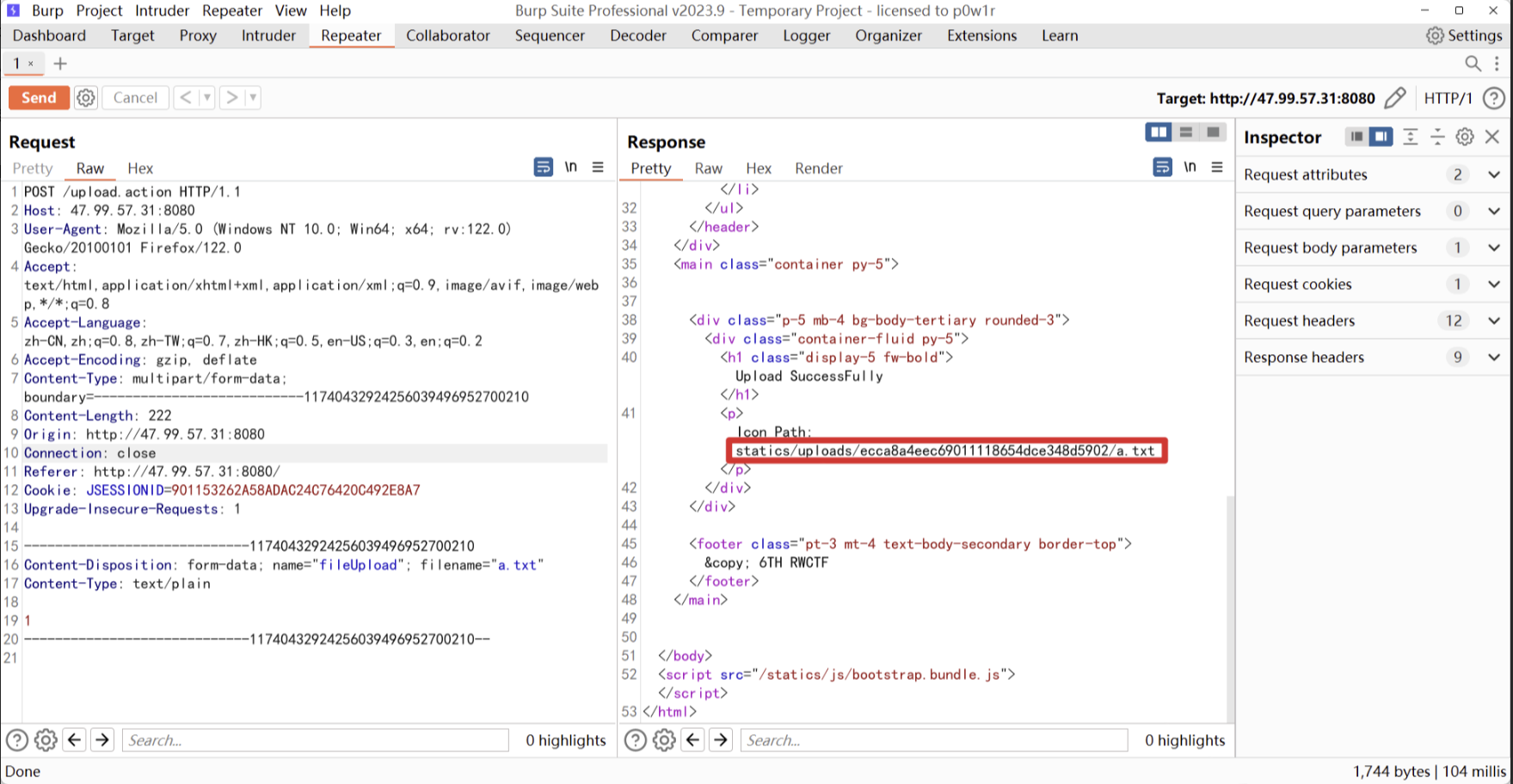The width and height of the screenshot is (1513, 784).
Task: Open Inspector settings gear icon
Action: point(1465,137)
